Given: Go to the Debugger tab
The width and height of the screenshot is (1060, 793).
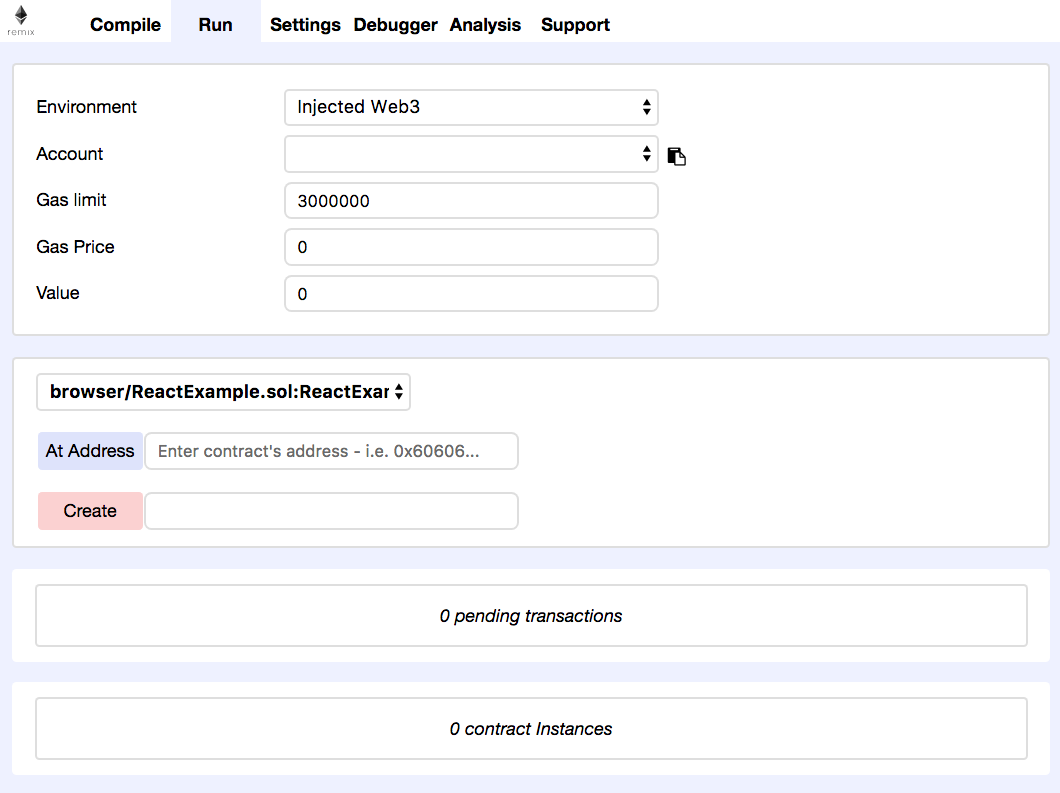Looking at the screenshot, I should pos(395,25).
